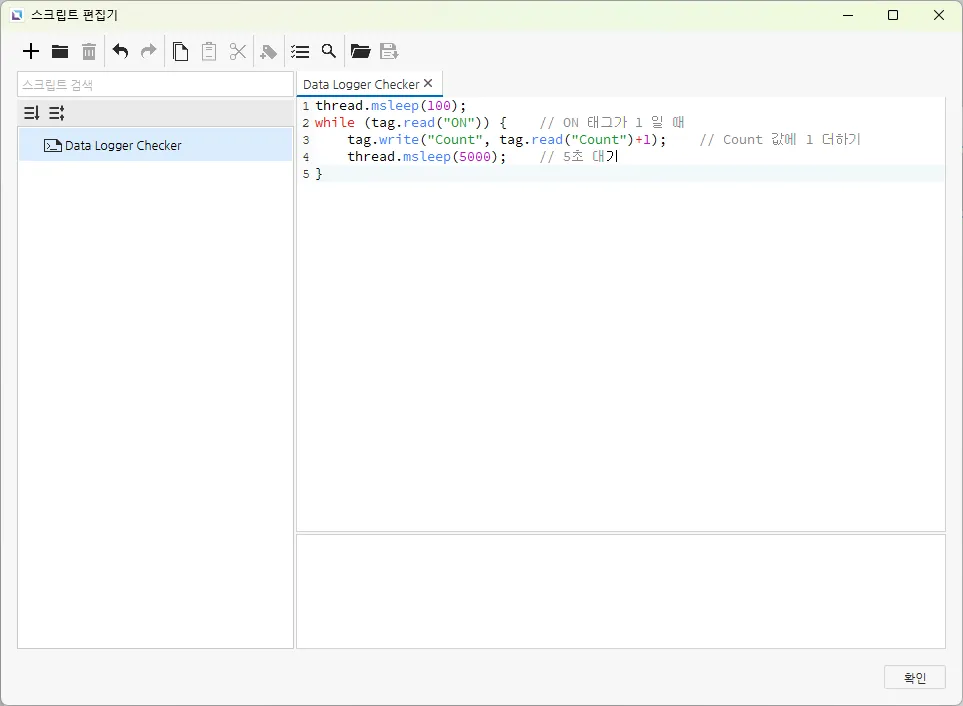The image size is (963, 706).
Task: Undo the last edit
Action: pyautogui.click(x=120, y=51)
